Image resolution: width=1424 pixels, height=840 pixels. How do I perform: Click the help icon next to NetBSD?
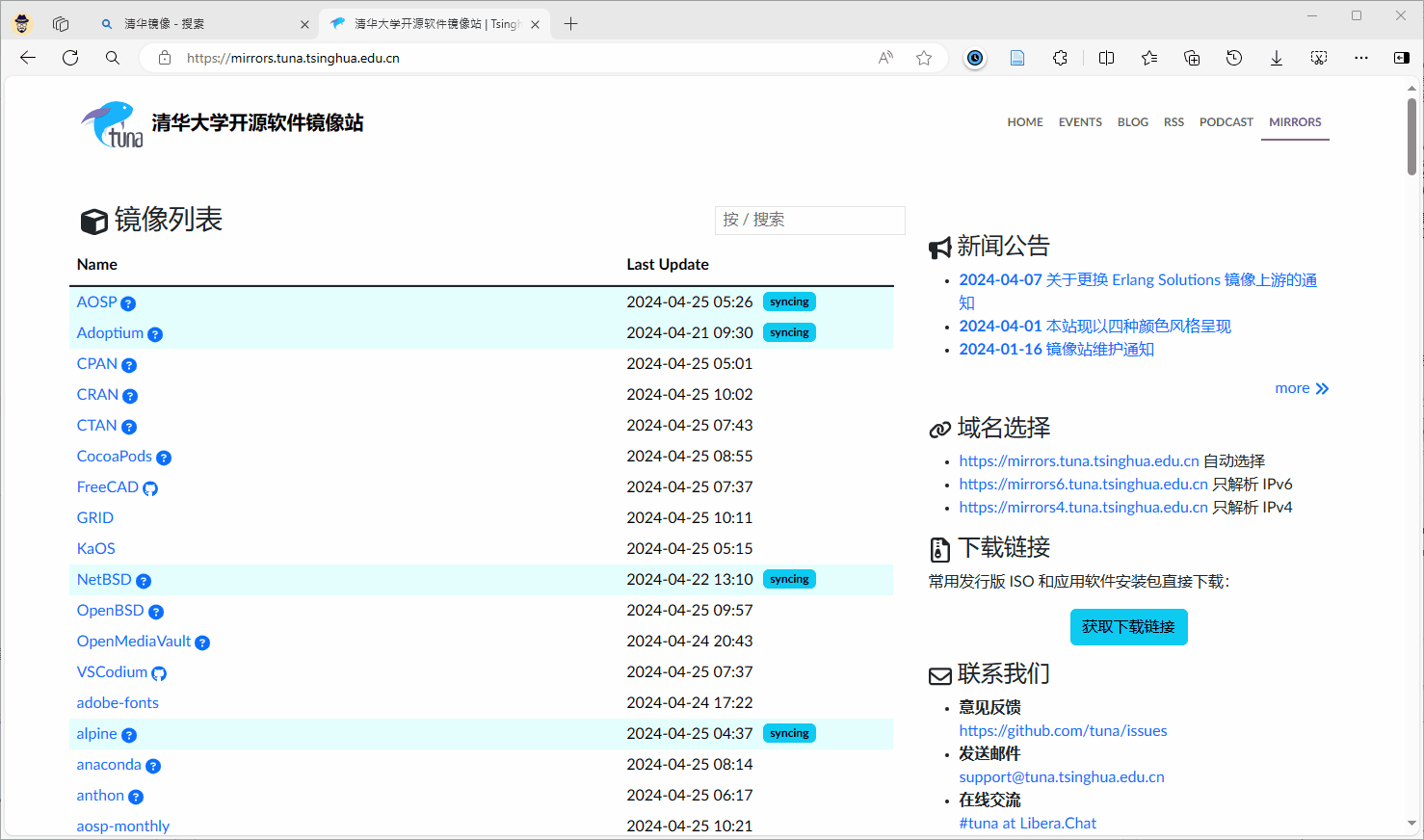click(x=144, y=580)
